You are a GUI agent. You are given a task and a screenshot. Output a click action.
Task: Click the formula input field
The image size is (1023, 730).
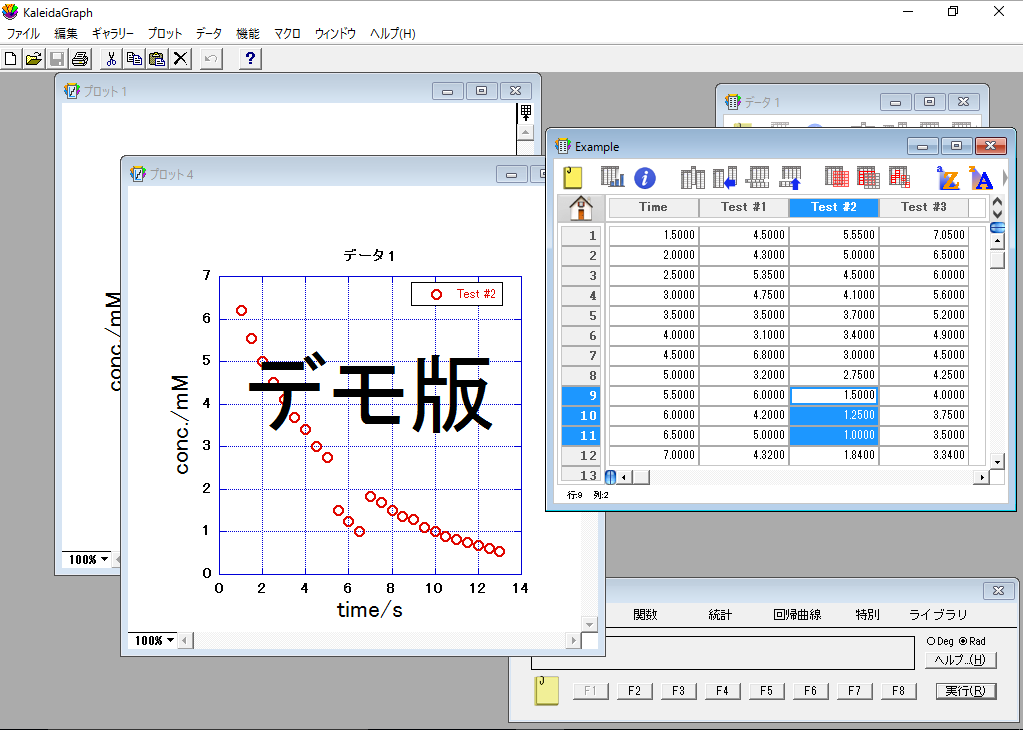coord(723,652)
